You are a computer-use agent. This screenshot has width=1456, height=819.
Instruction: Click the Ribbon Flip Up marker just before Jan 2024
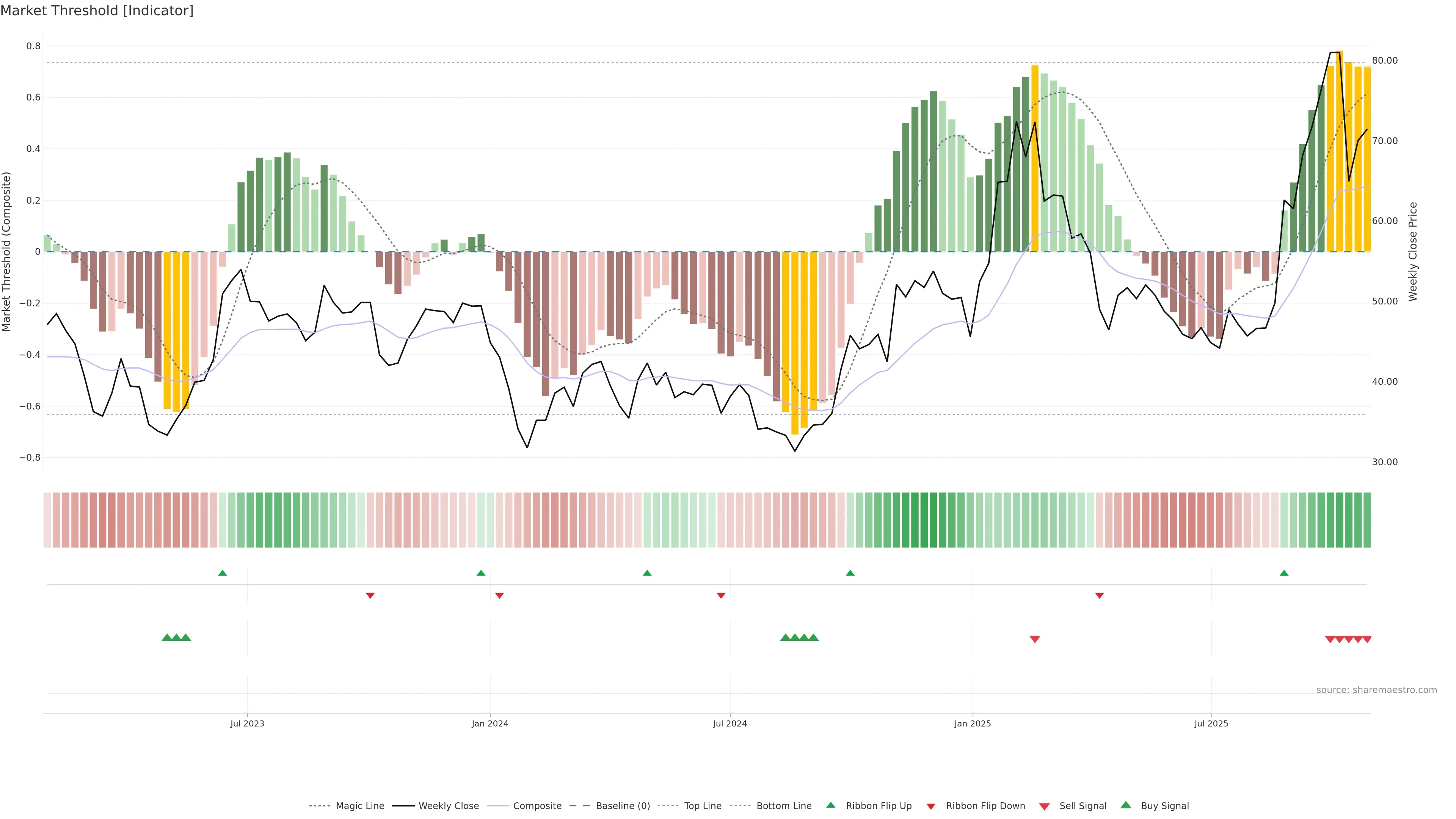(x=481, y=573)
